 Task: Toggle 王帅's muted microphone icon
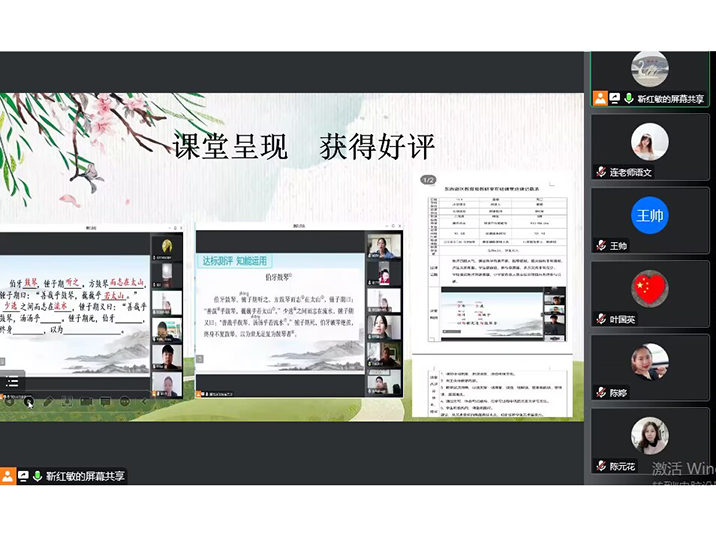(601, 246)
